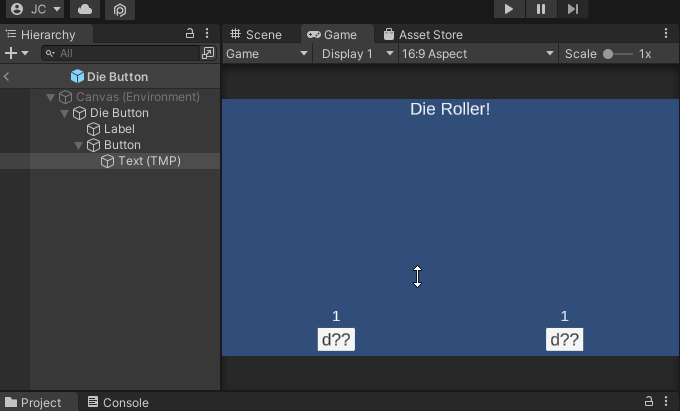Click the plus create object button
680x411 pixels.
pos(10,53)
